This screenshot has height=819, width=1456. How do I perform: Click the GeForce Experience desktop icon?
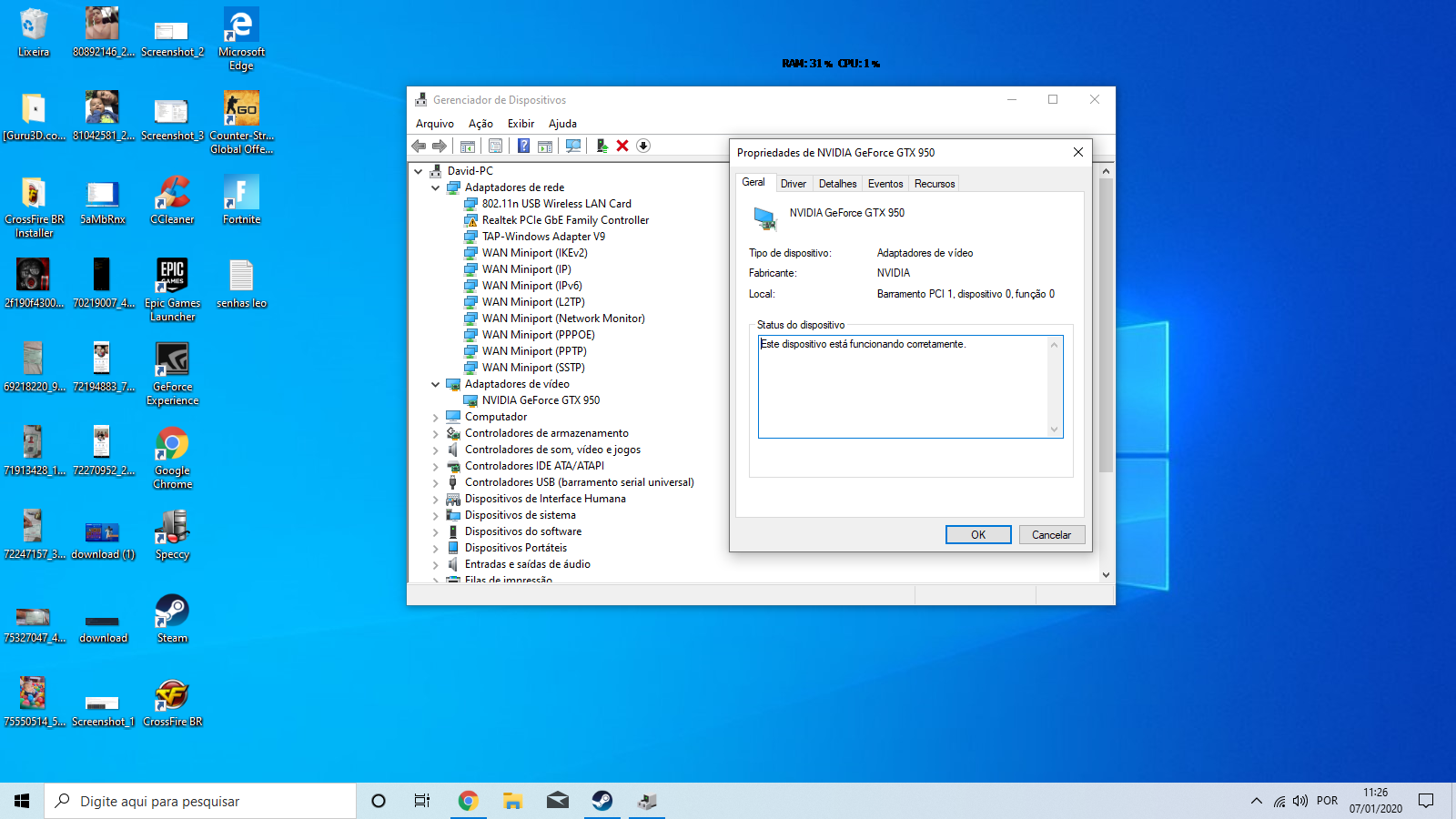coord(172,374)
